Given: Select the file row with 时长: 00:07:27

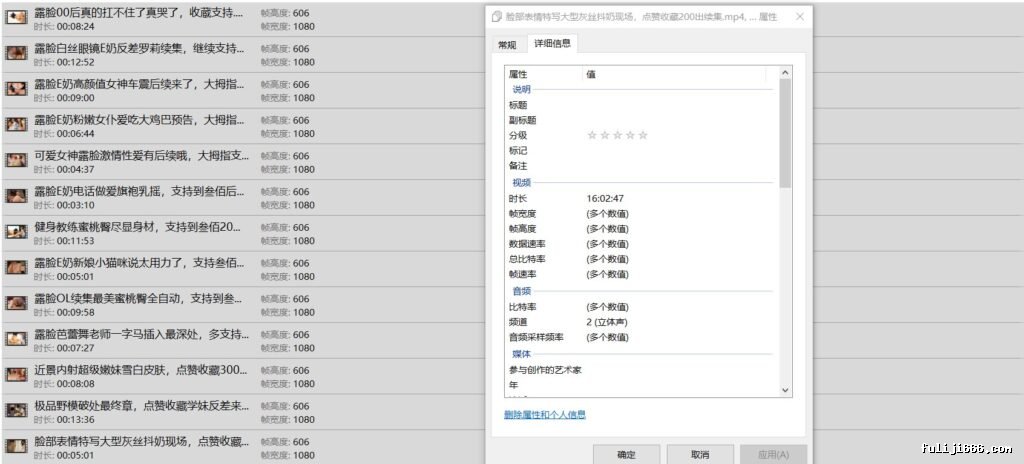Looking at the screenshot, I should pyautogui.click(x=242, y=340).
